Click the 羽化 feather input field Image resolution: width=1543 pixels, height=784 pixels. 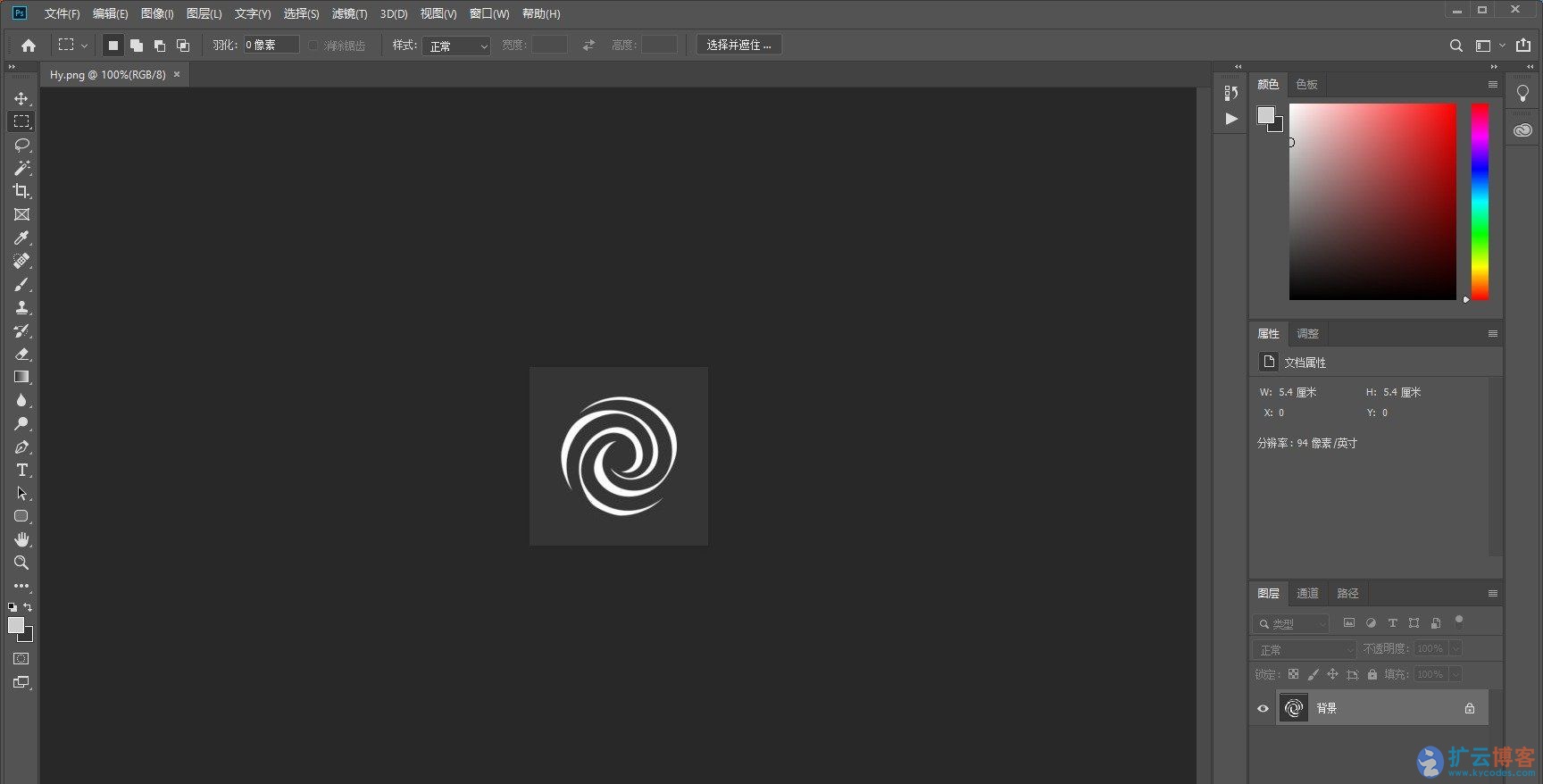pos(271,45)
